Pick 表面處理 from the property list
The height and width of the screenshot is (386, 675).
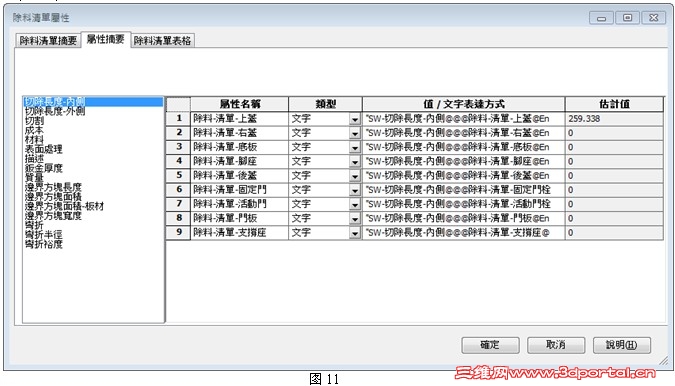coord(43,149)
